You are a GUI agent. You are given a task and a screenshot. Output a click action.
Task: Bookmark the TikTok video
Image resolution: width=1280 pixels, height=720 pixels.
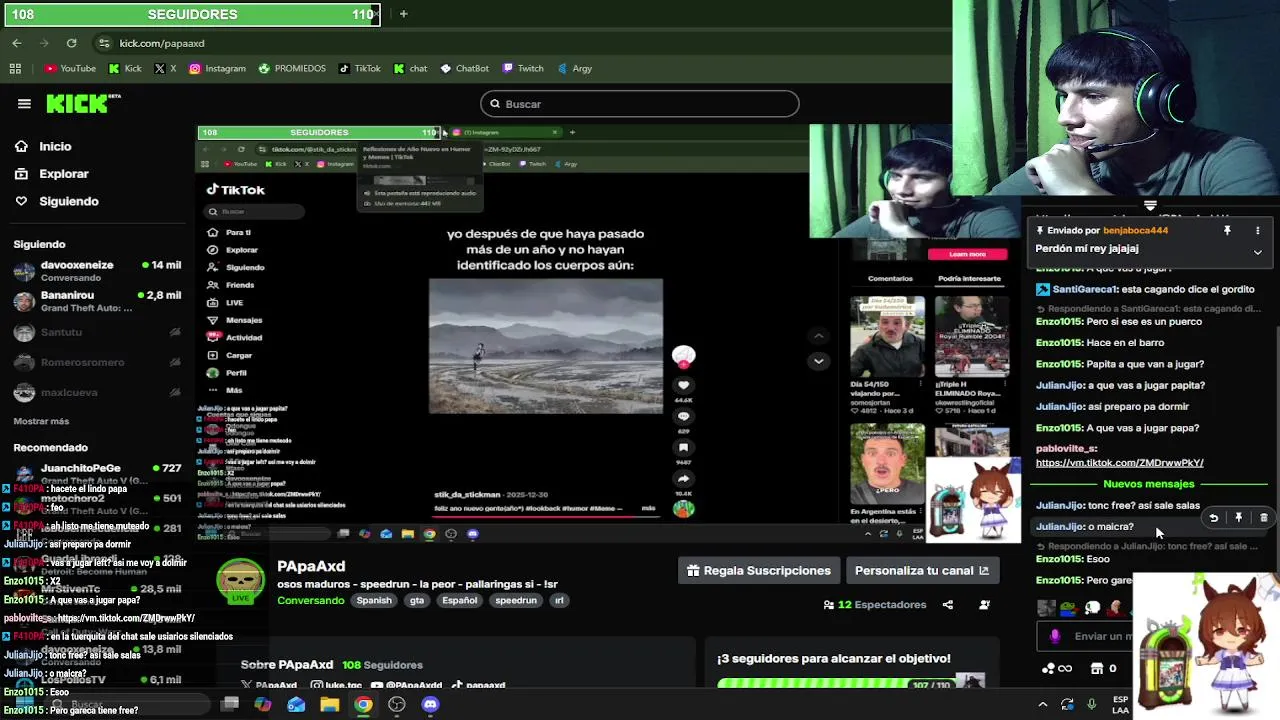684,447
